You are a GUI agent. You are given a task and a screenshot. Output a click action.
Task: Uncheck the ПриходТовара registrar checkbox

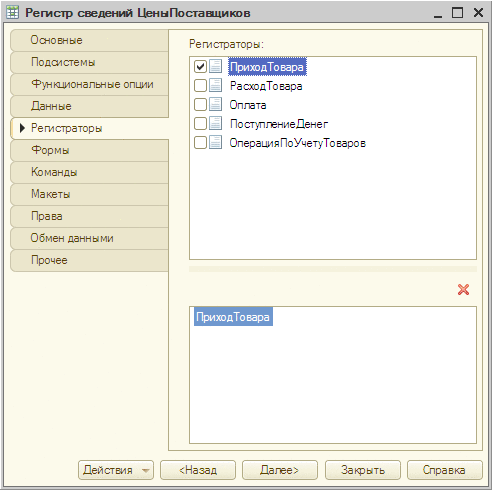[x=200, y=66]
